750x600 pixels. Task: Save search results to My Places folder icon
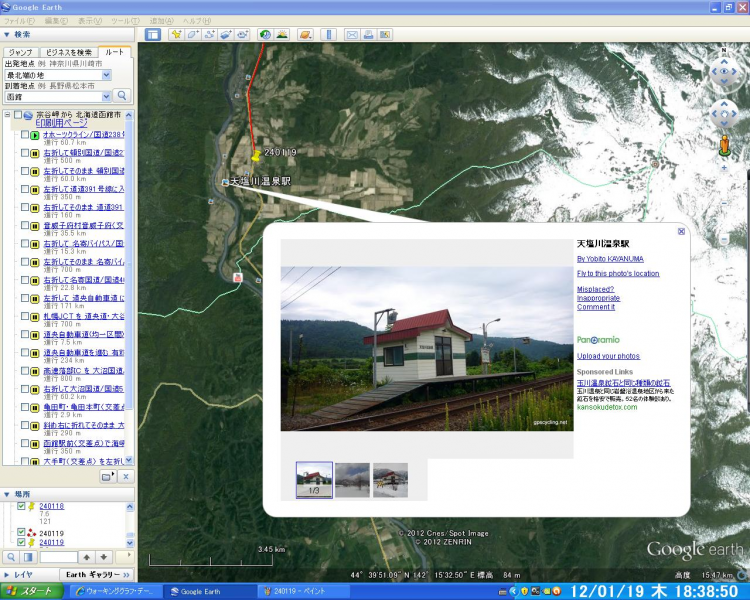[x=108, y=476]
